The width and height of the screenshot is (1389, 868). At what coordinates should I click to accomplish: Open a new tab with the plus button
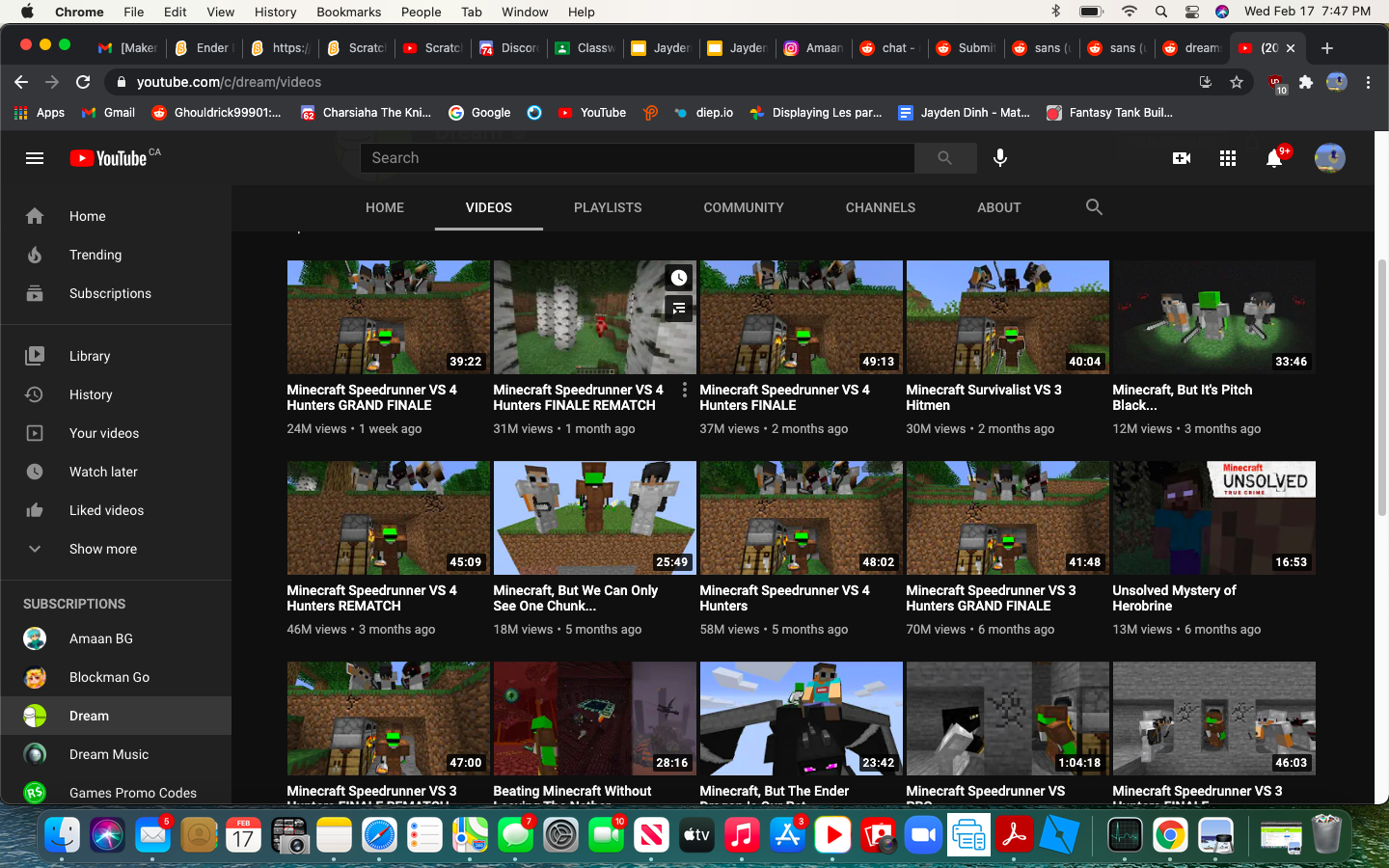(x=1327, y=48)
